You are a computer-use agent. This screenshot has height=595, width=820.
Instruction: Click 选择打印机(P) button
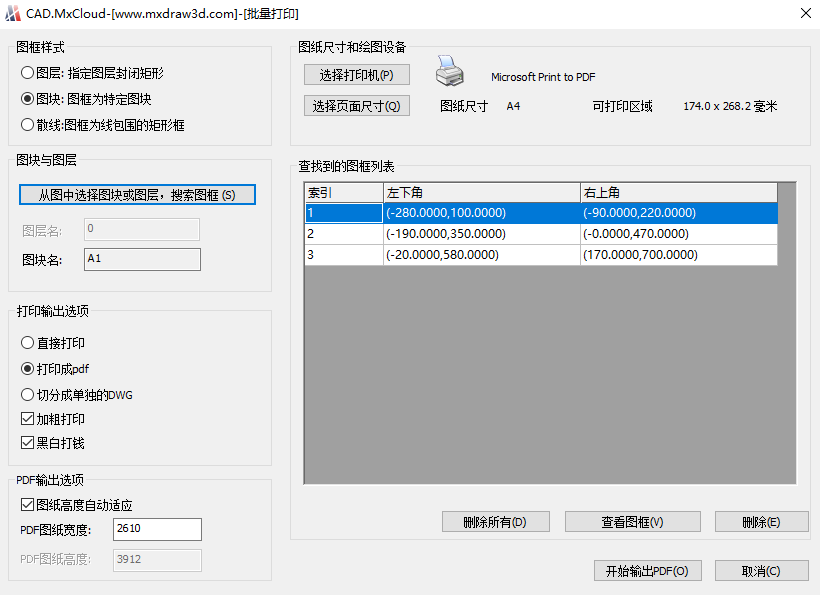[357, 75]
